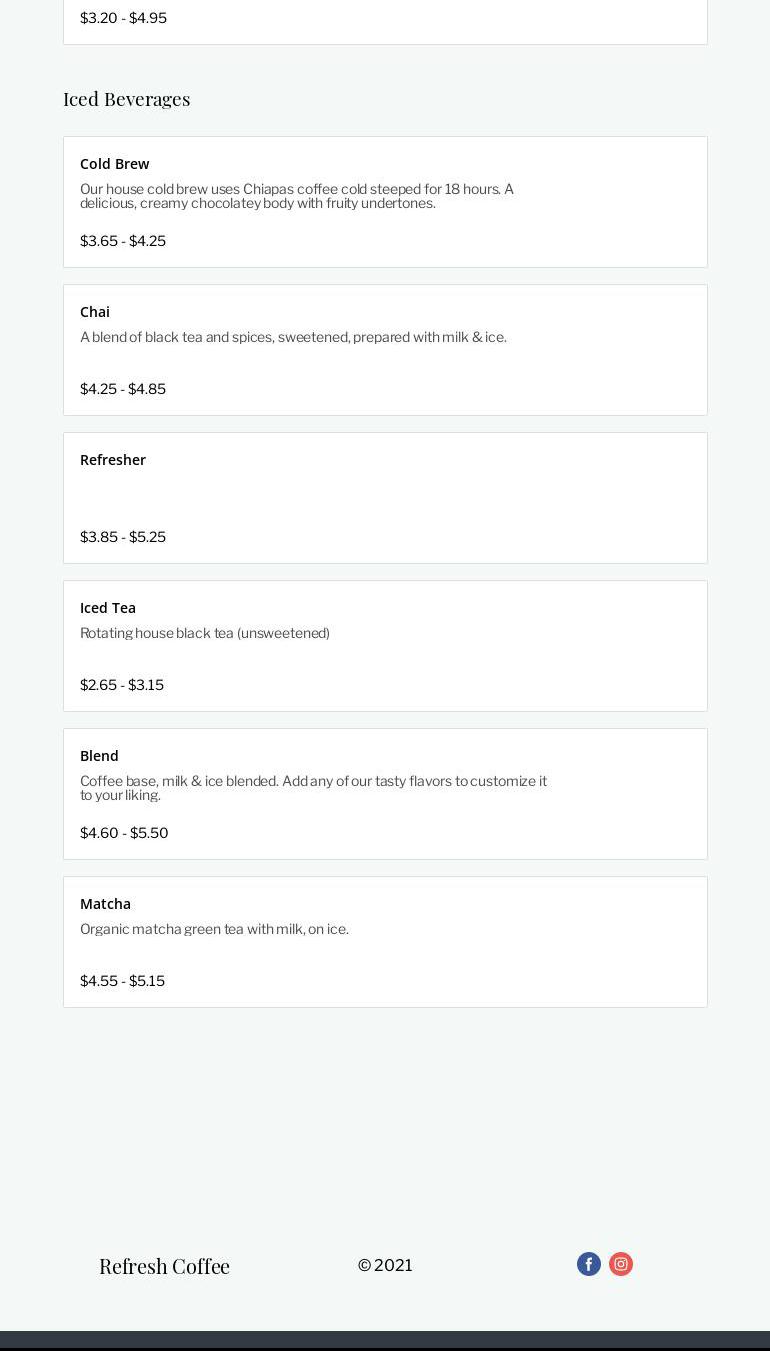Click the $3.20 - $4.95 price at top
This screenshot has width=770, height=1351.
pyautogui.click(x=123, y=18)
